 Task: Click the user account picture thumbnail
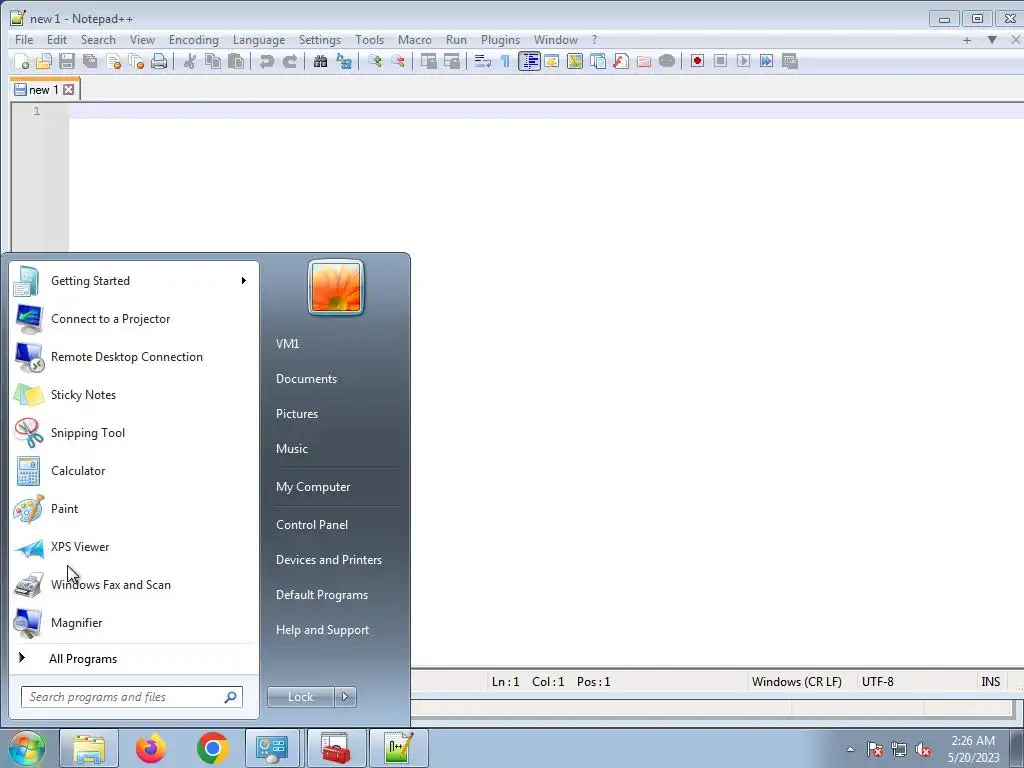tap(336, 287)
